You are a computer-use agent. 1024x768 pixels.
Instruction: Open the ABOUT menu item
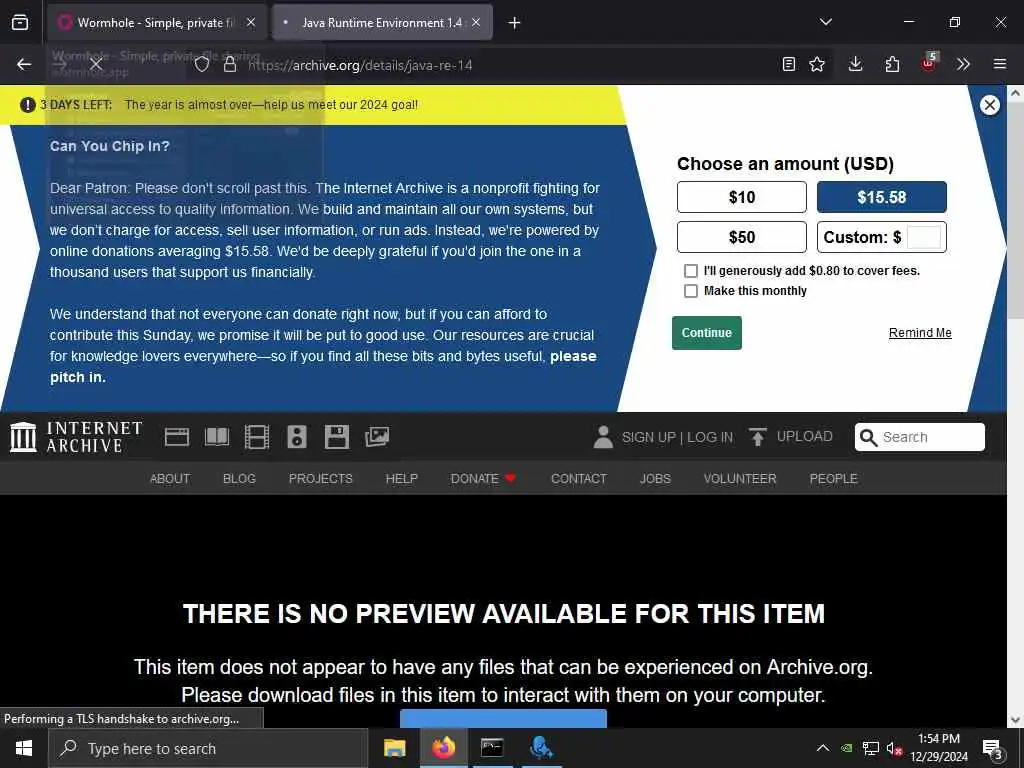click(170, 479)
